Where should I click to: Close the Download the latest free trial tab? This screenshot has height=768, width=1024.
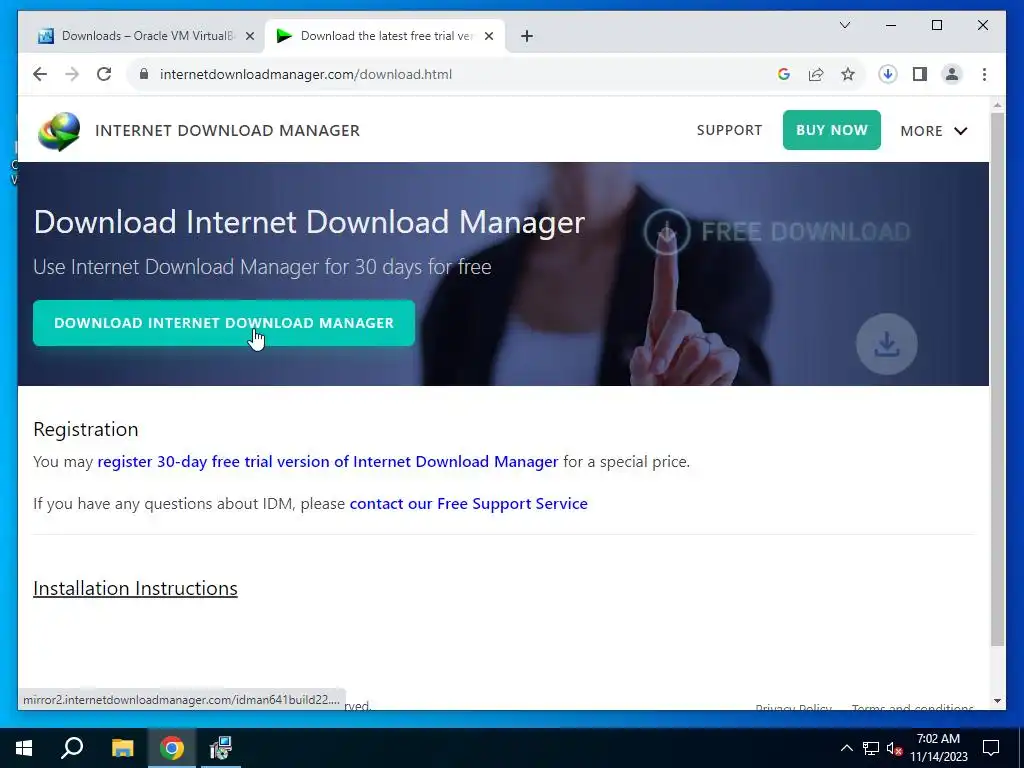click(x=488, y=36)
